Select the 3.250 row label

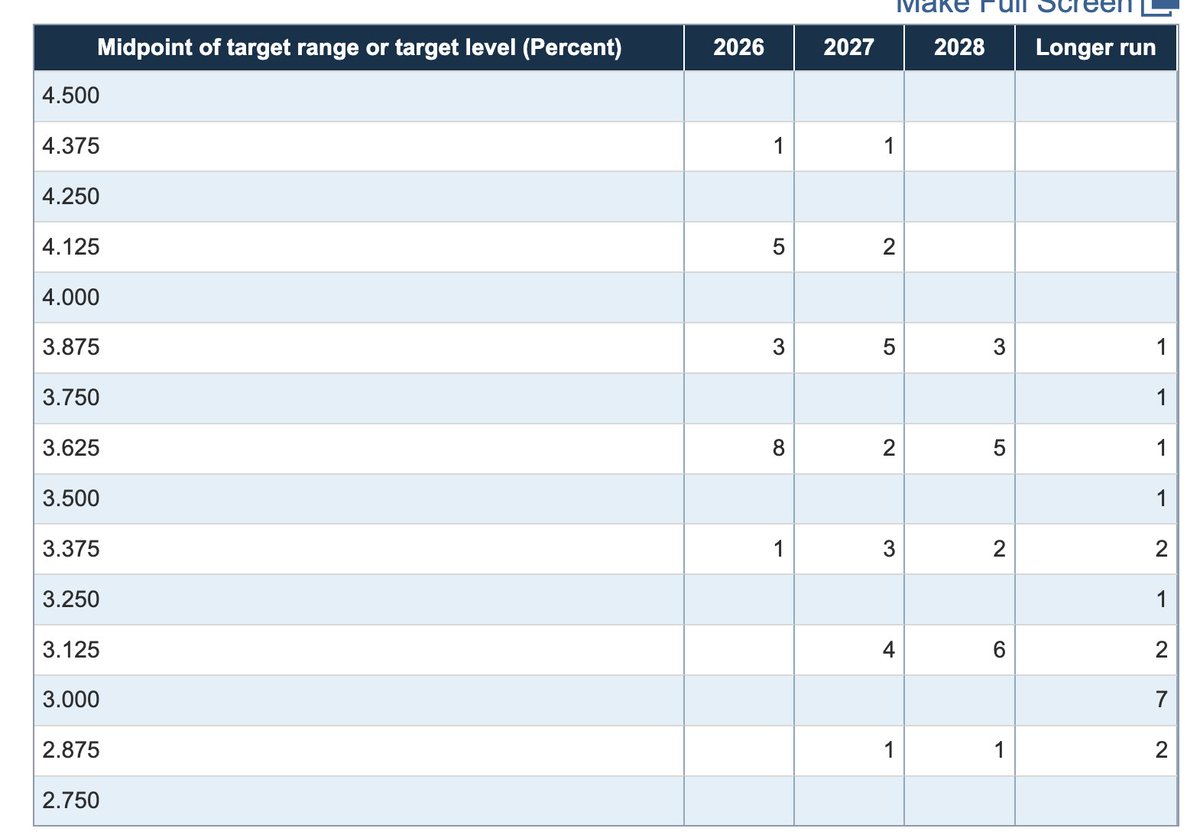tap(71, 600)
